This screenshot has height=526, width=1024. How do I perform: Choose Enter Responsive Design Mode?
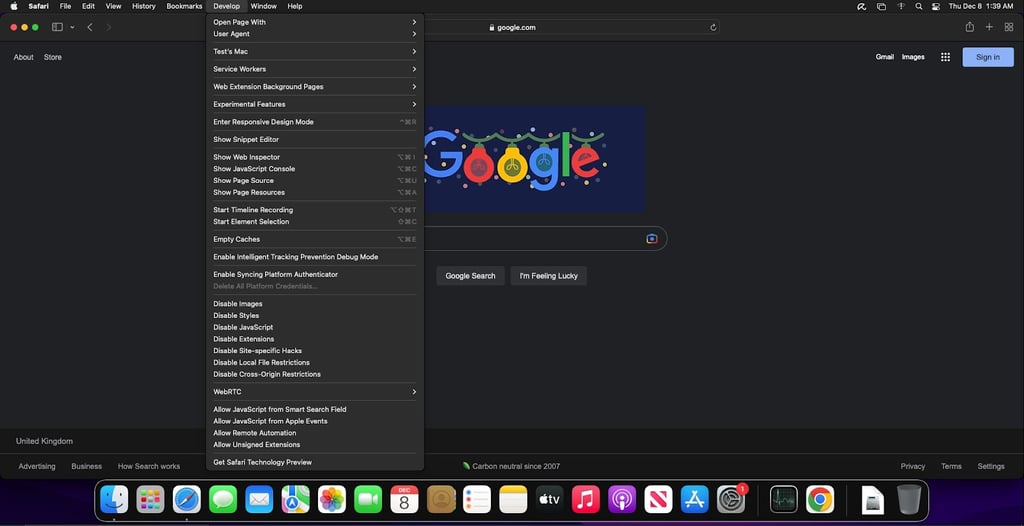pyautogui.click(x=315, y=122)
